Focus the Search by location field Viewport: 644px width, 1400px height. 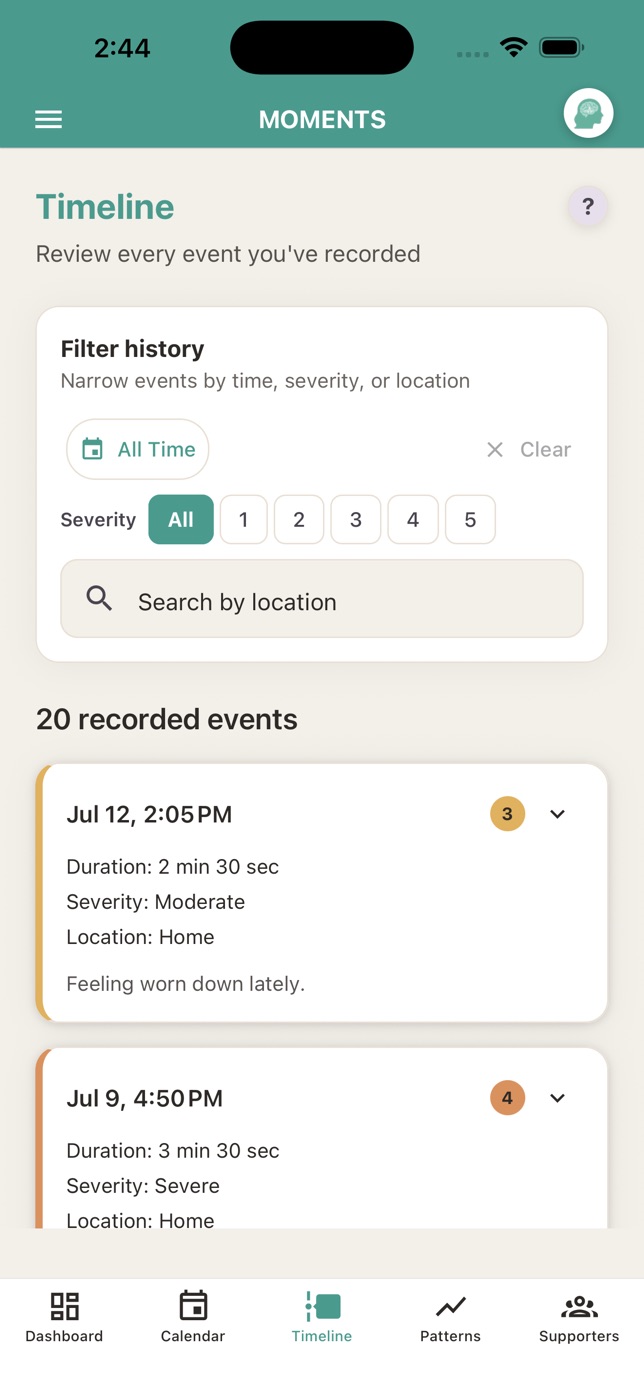click(322, 598)
